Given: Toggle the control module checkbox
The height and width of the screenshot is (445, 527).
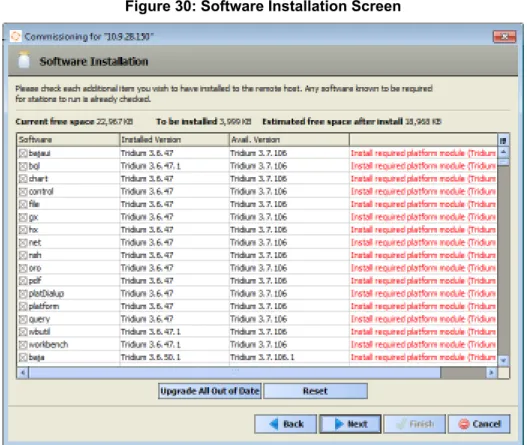Looking at the screenshot, I should tap(23, 192).
